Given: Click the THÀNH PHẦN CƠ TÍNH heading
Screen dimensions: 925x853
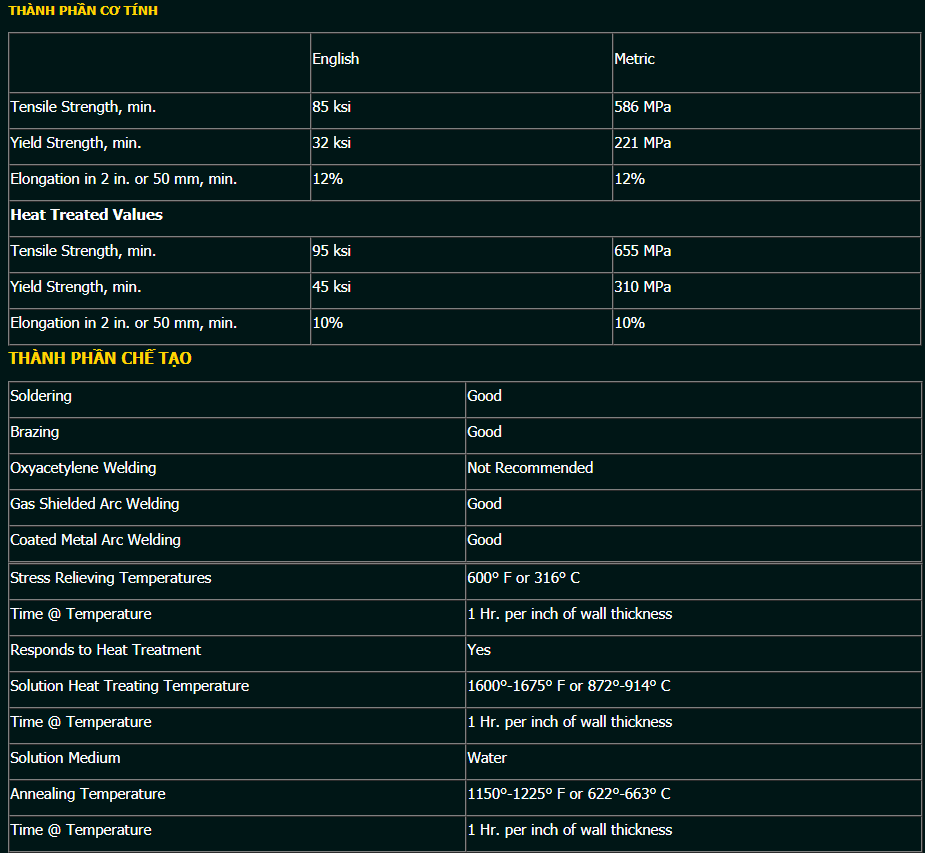Looking at the screenshot, I should pos(83,11).
